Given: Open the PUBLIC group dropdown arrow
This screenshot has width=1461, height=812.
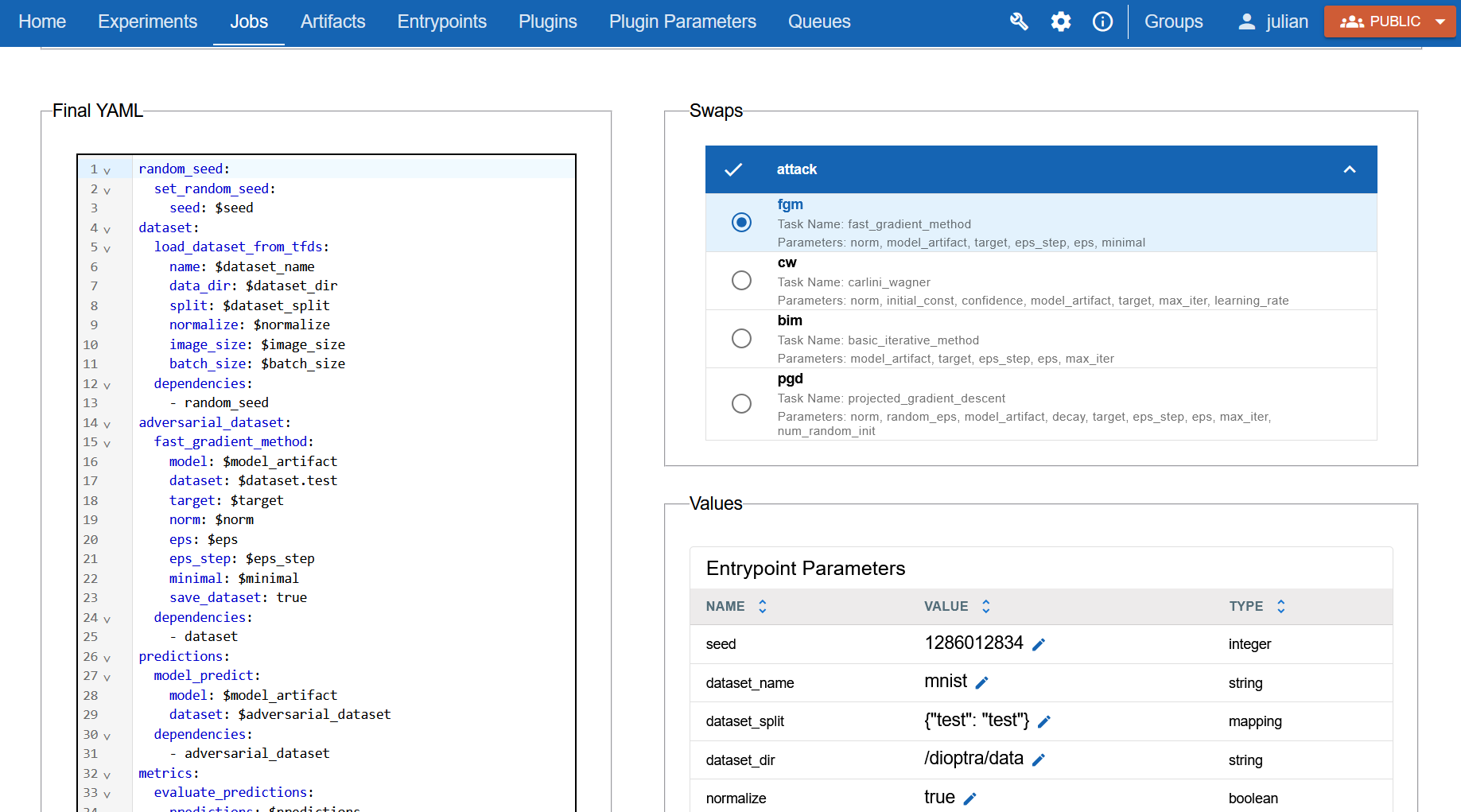Looking at the screenshot, I should [x=1440, y=21].
